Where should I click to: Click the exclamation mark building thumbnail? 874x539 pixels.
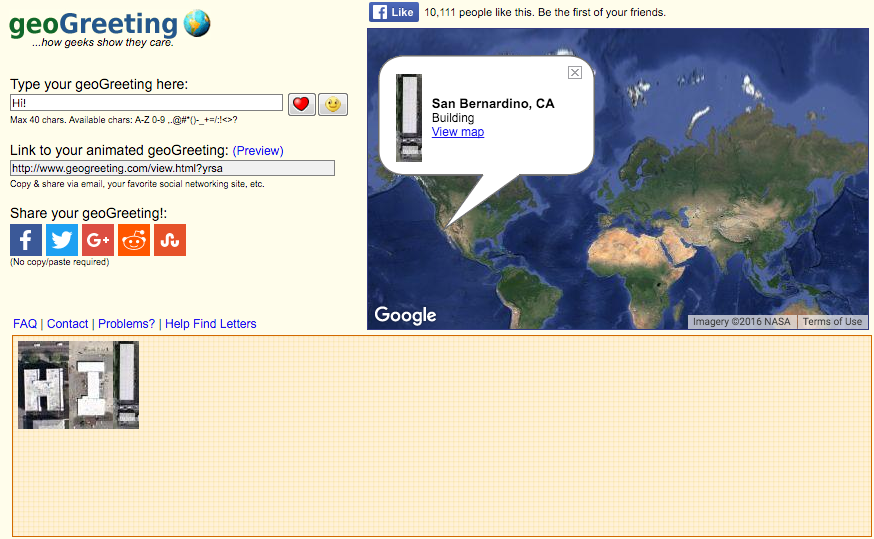pos(127,385)
